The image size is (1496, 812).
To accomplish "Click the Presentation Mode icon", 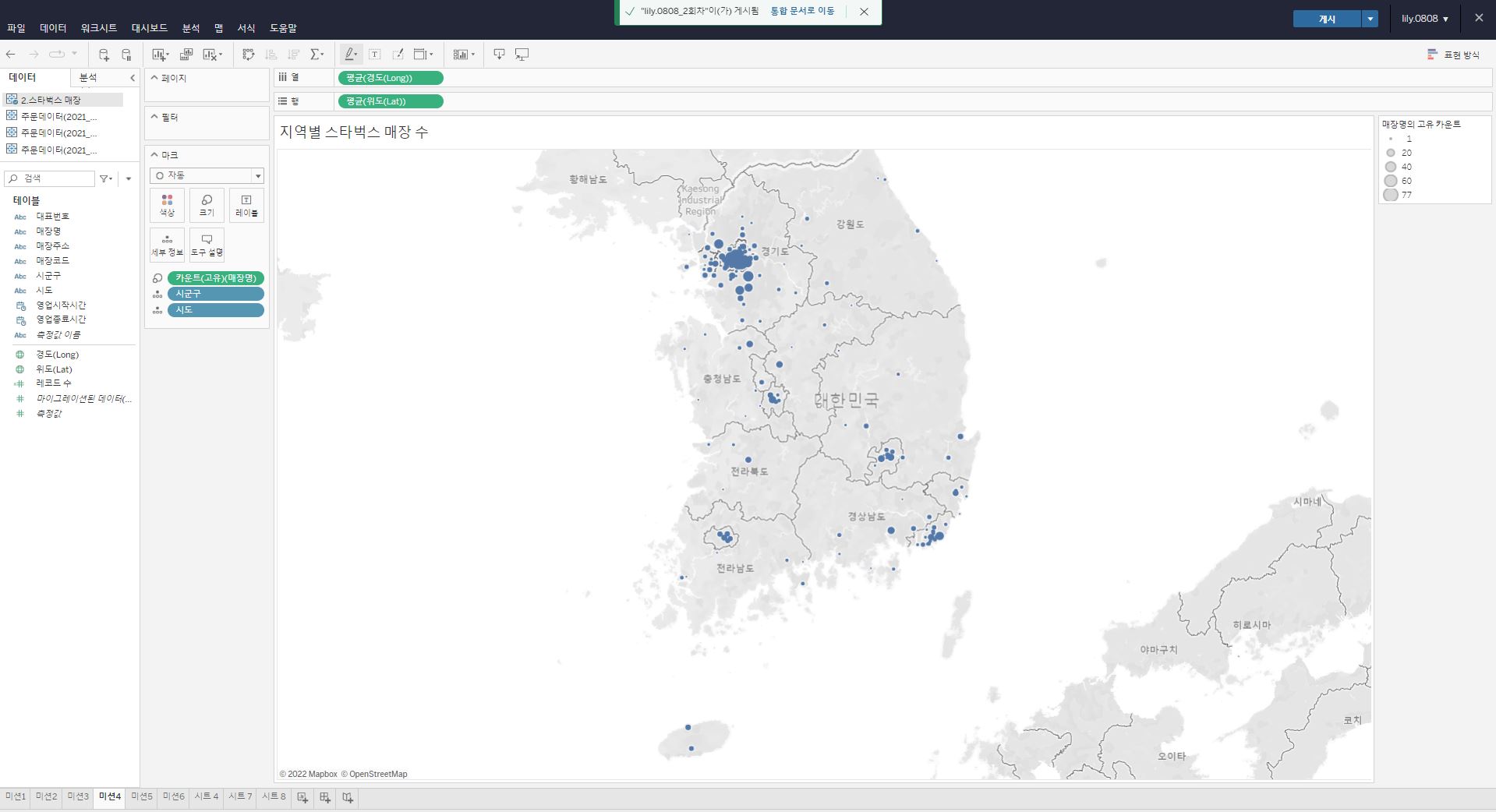I will point(522,55).
